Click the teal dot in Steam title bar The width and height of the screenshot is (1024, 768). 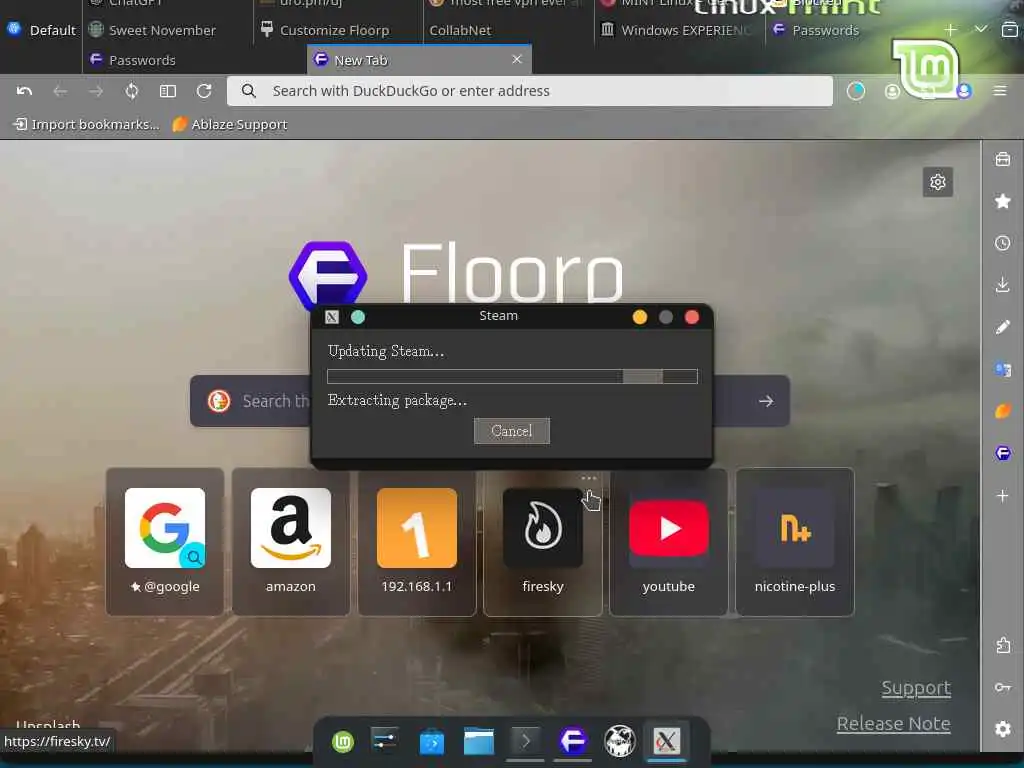[x=358, y=317]
